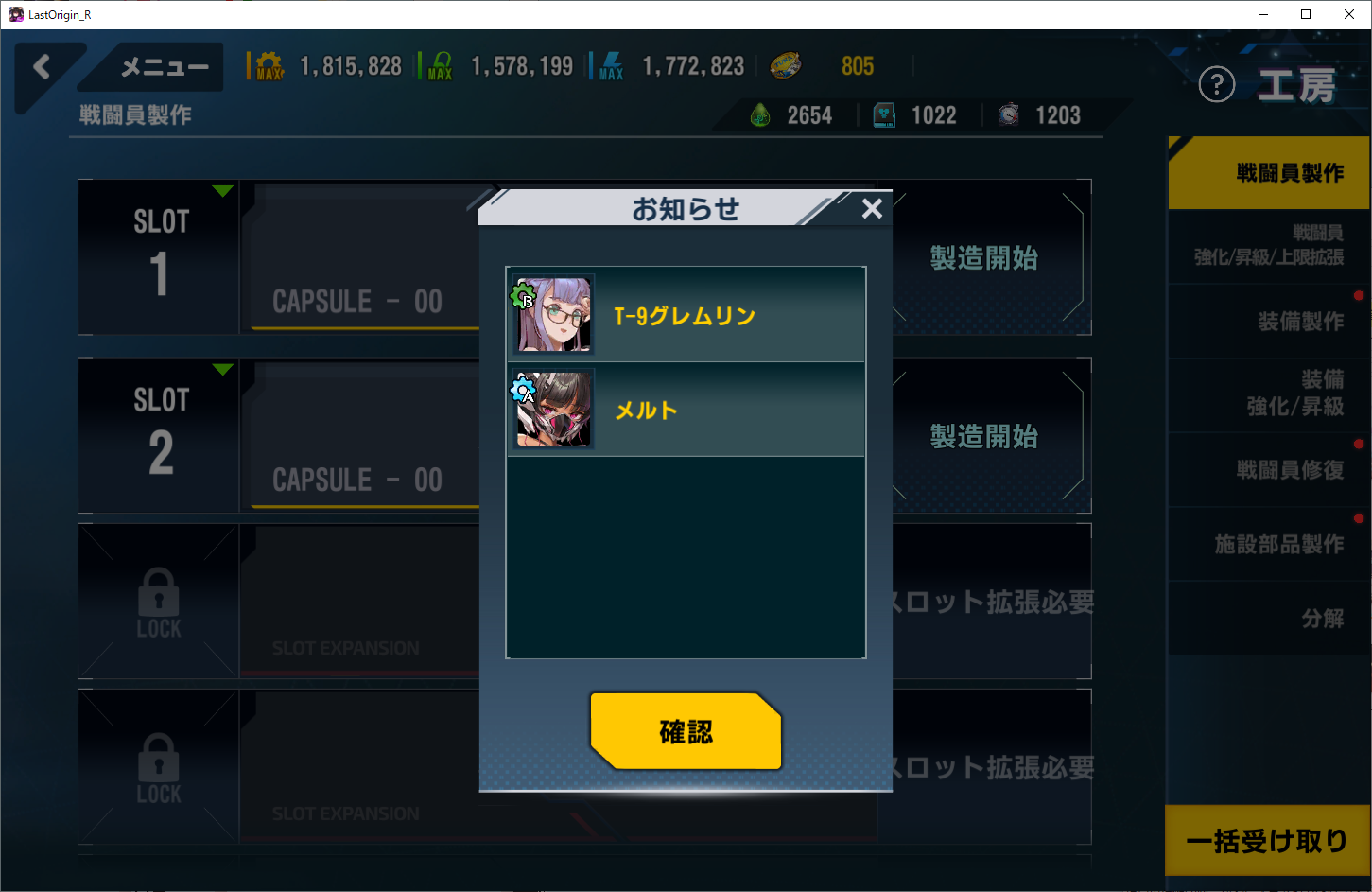
Task: Click the nutrients resource icon
Action: (440, 65)
